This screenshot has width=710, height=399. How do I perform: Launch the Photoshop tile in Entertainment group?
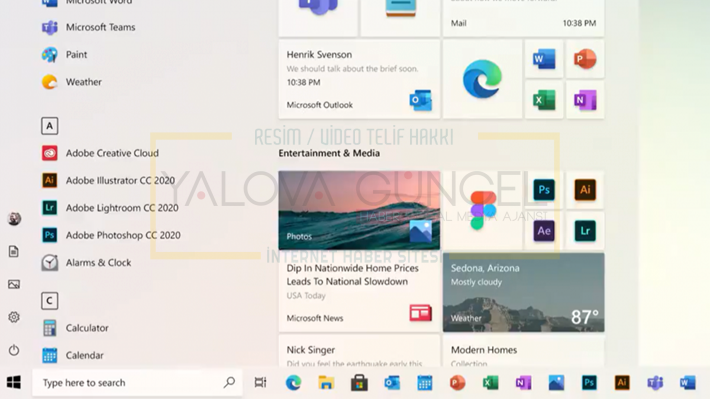tap(544, 190)
